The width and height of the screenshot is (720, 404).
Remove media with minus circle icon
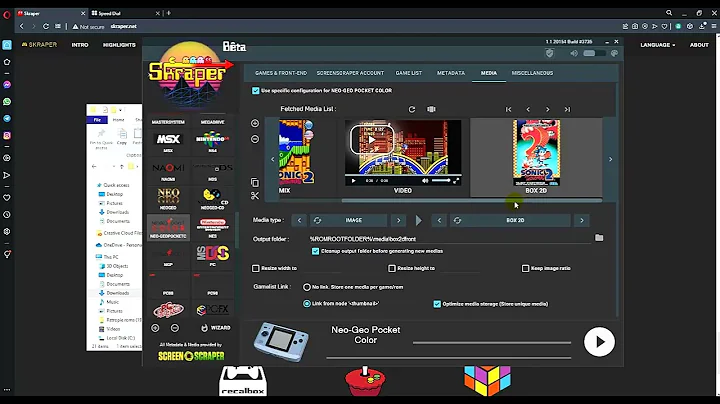point(255,139)
